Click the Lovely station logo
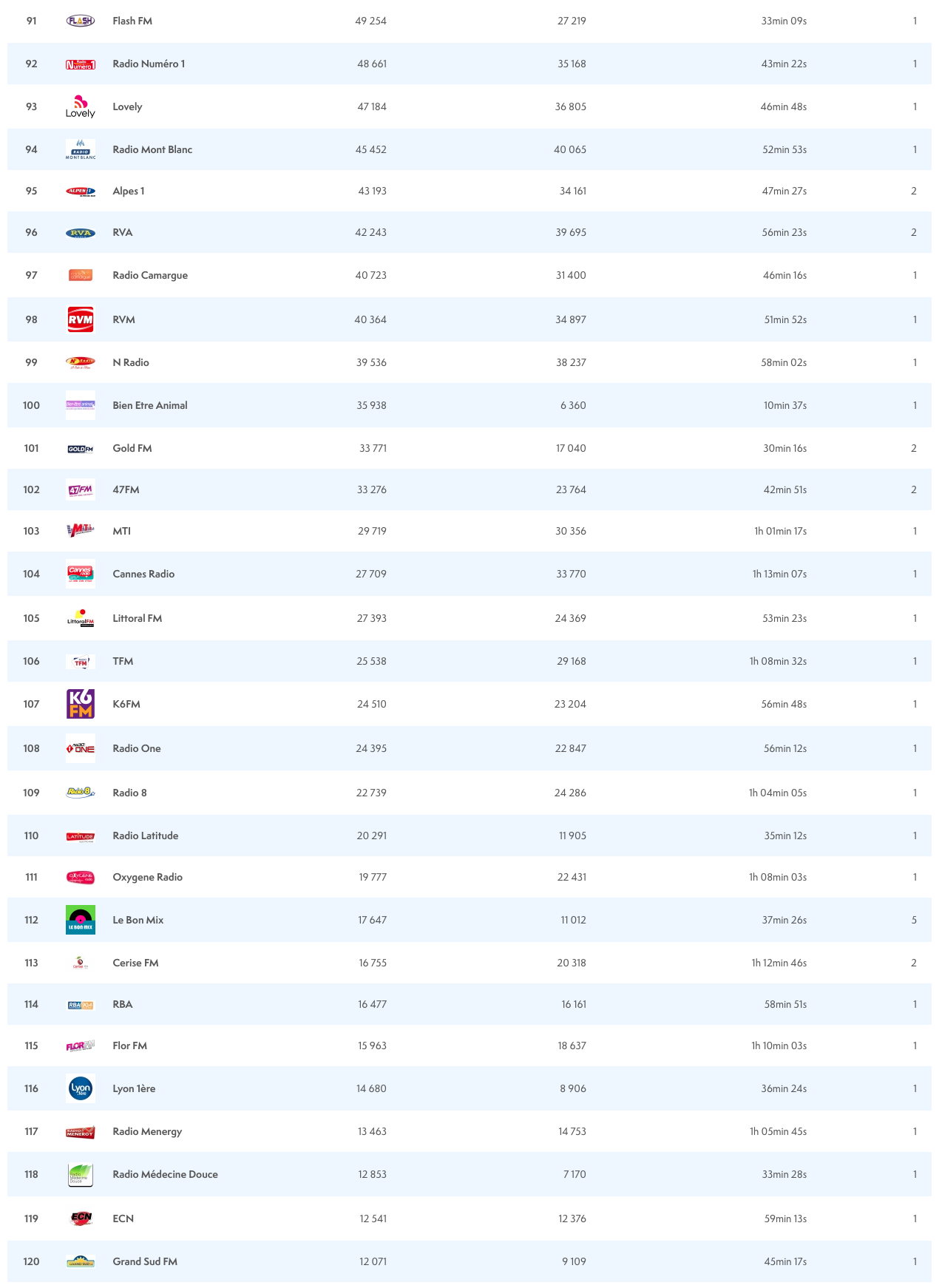Viewport: 942px width, 1288px height. coord(80,106)
